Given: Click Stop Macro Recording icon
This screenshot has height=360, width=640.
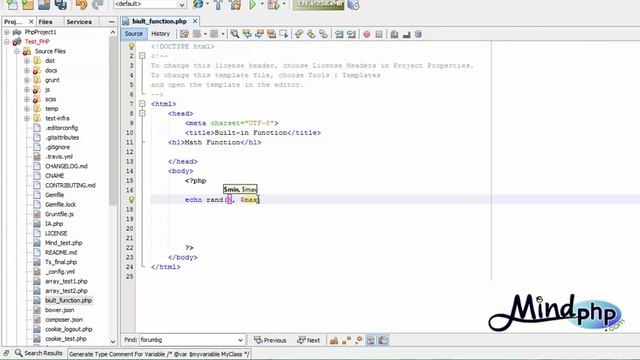Looking at the screenshot, I should coord(379,34).
